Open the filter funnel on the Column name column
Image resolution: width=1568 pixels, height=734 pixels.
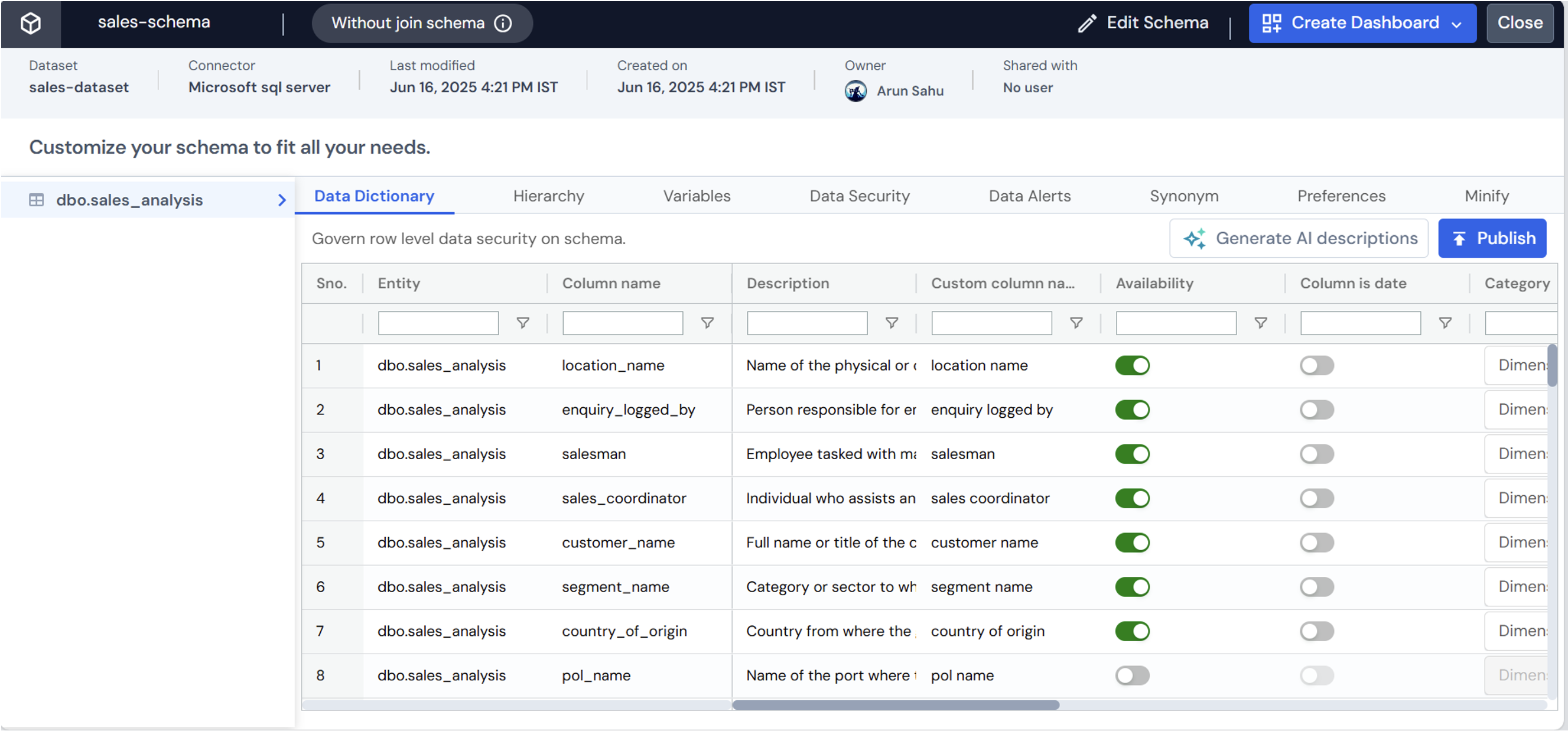[707, 323]
